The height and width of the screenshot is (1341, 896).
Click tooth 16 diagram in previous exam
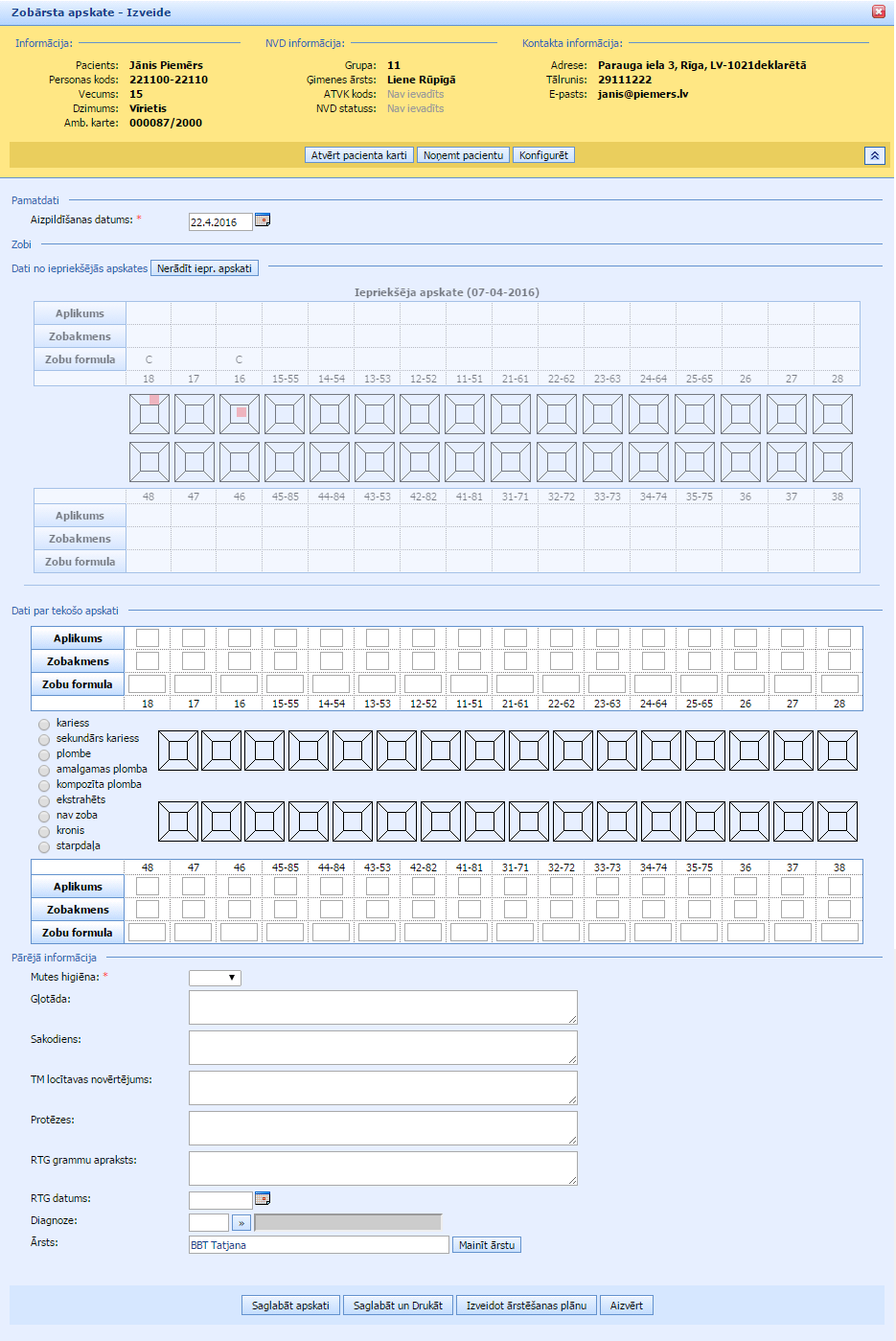pyautogui.click(x=241, y=414)
